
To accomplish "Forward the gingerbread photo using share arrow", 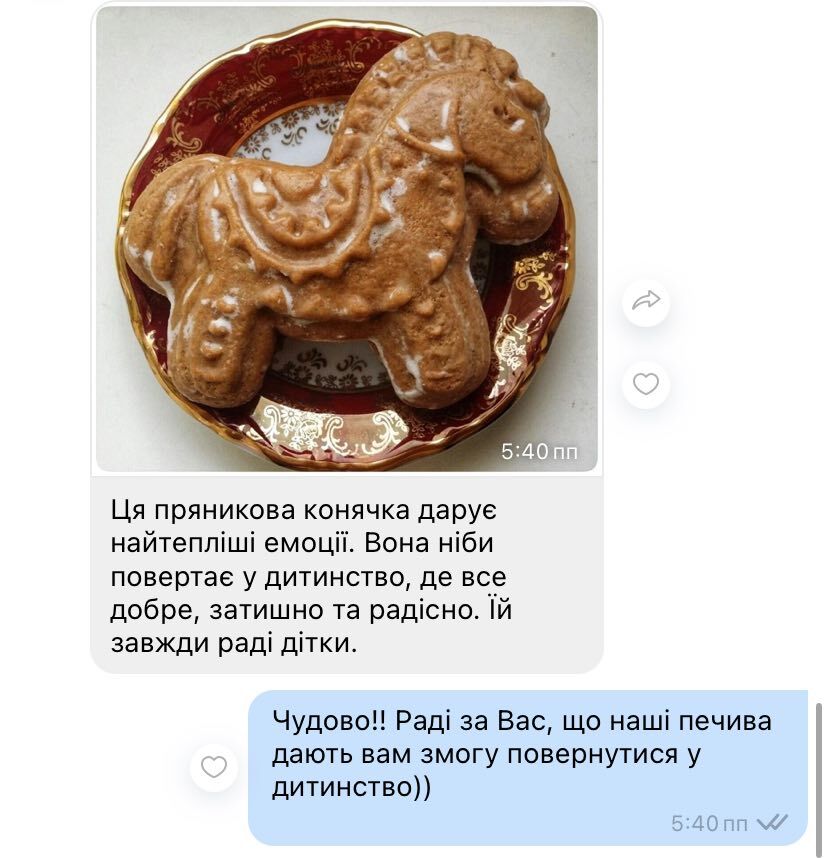I will tap(646, 301).
